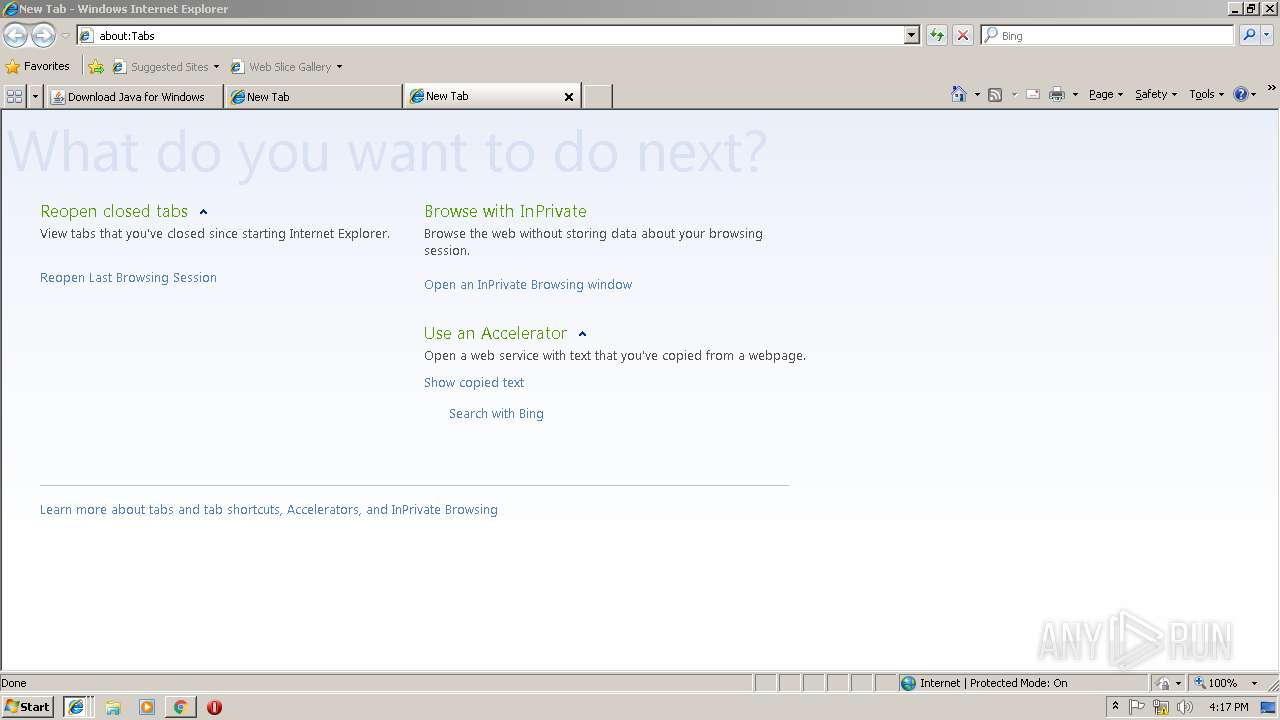The width and height of the screenshot is (1280, 720).
Task: Click Learn more about tabs link
Action: (x=268, y=510)
